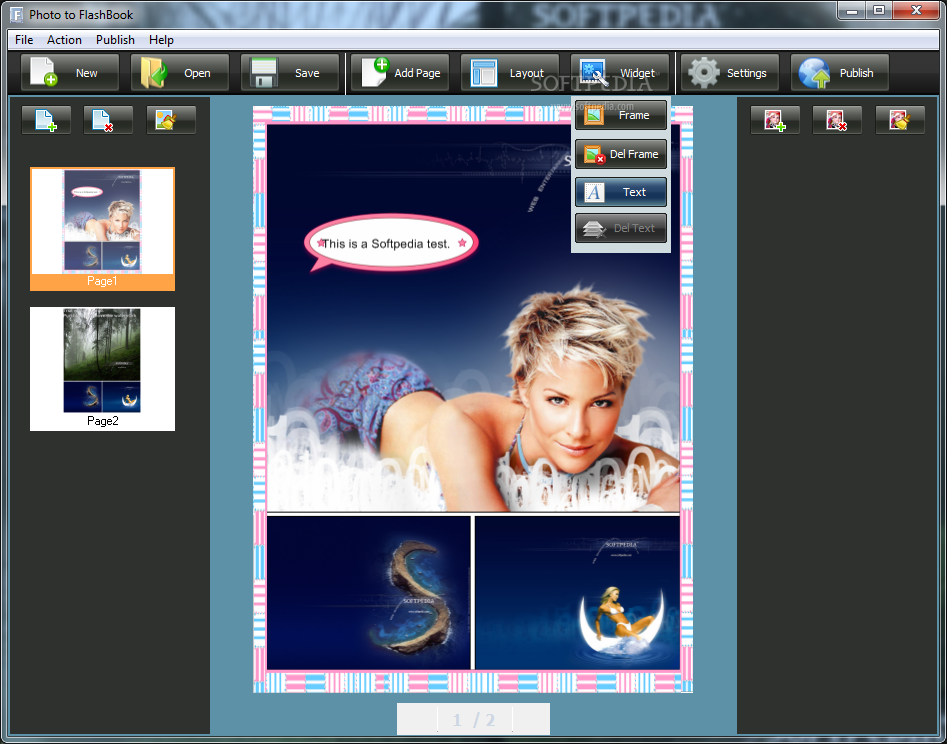This screenshot has width=947, height=744.
Task: Click the delete page icon in left panel
Action: coord(108,120)
